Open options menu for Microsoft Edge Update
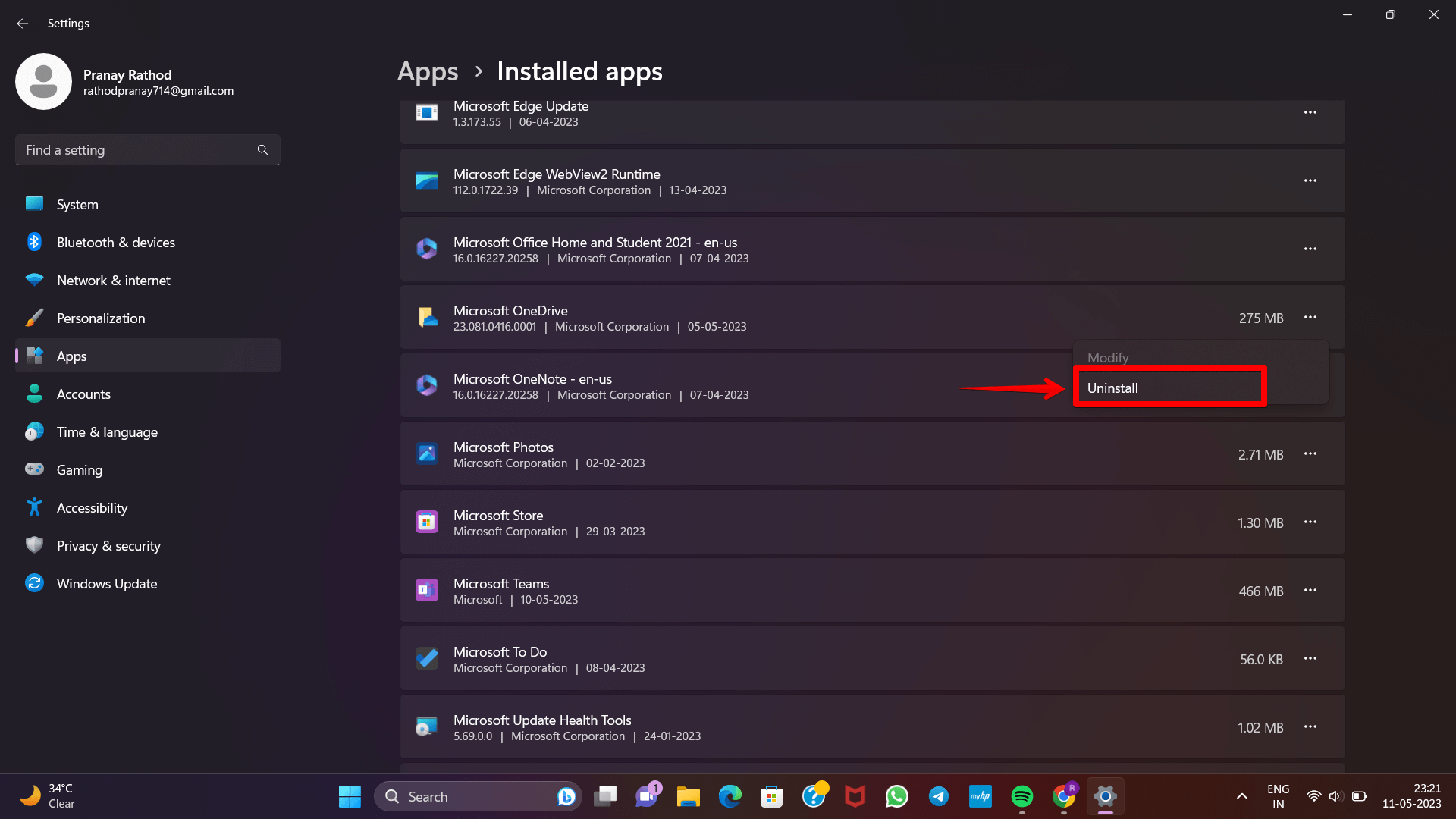This screenshot has width=1456, height=819. [x=1310, y=113]
